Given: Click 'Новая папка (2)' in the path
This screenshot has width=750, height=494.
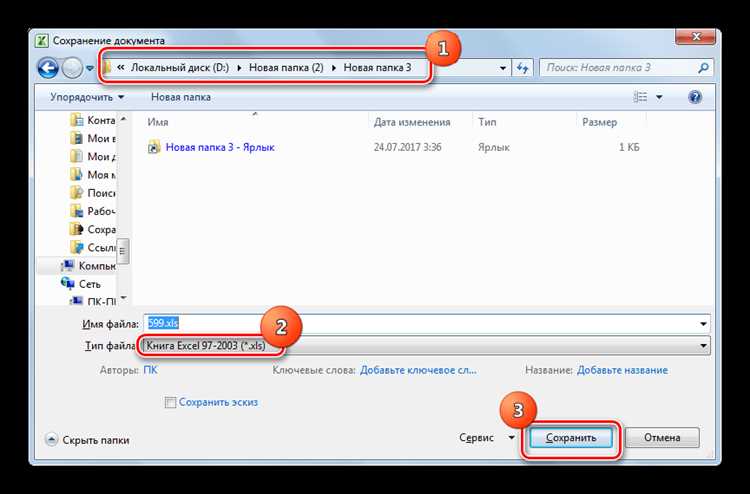Looking at the screenshot, I should (x=286, y=68).
